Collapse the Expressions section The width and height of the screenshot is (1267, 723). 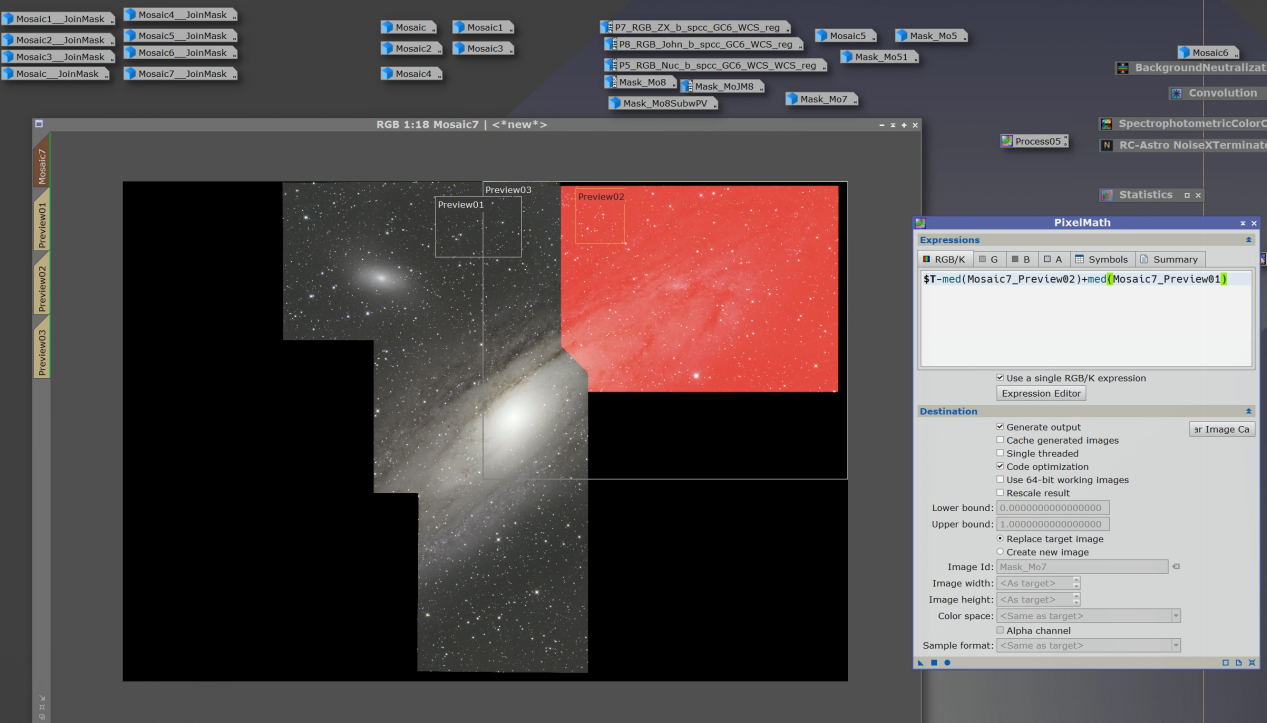pyautogui.click(x=1248, y=240)
